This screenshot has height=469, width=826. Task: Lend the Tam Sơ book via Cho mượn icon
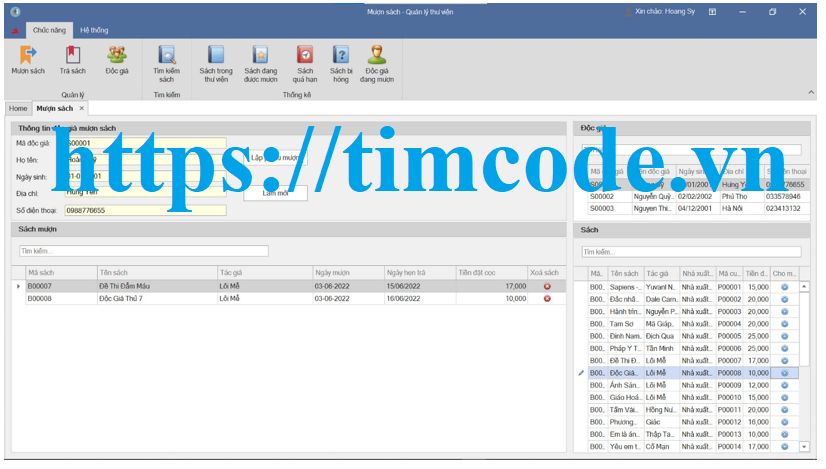click(784, 324)
